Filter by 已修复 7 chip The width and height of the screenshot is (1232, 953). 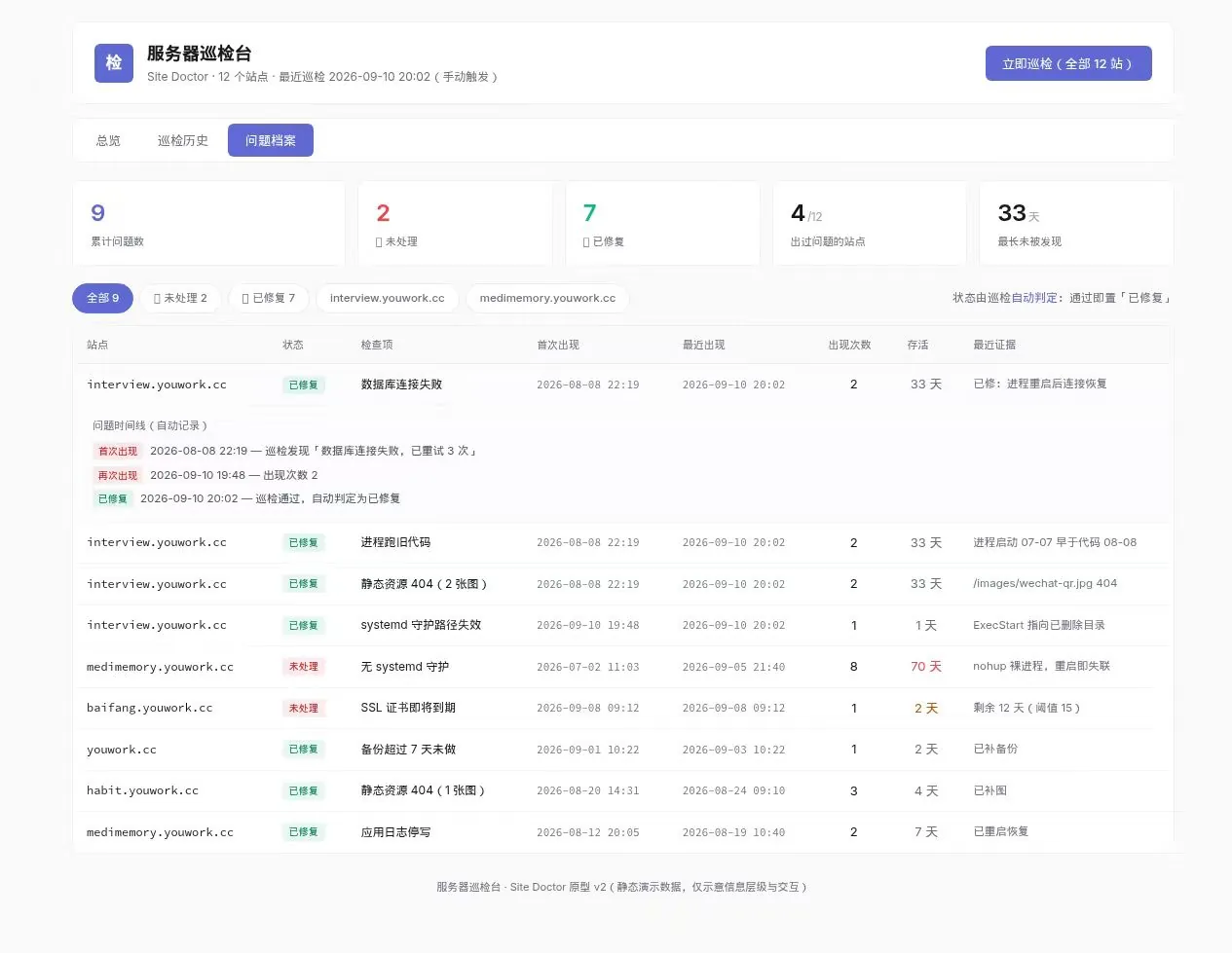268,298
